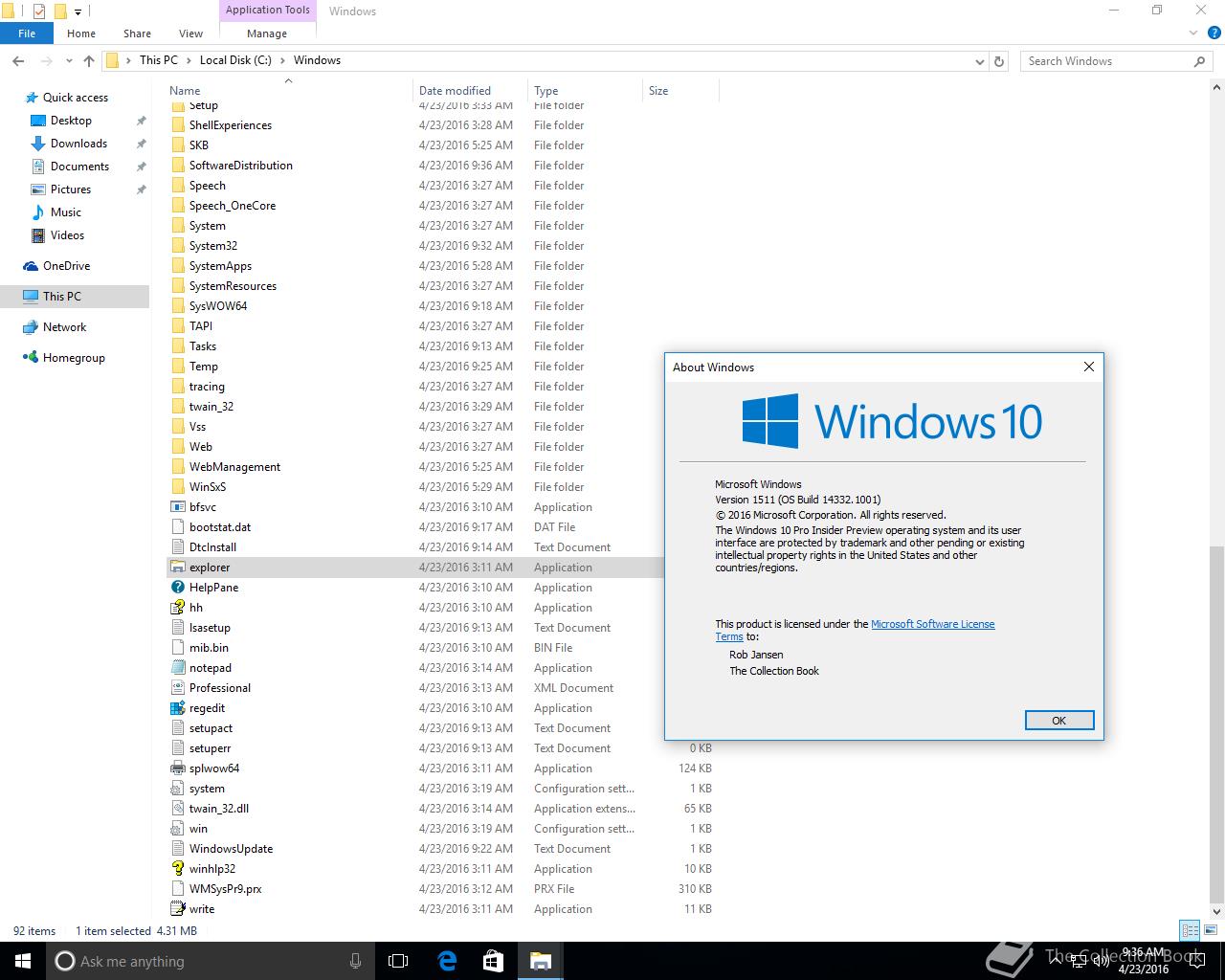Select the notepad application icon
Image resolution: width=1225 pixels, height=980 pixels.
pyautogui.click(x=177, y=668)
